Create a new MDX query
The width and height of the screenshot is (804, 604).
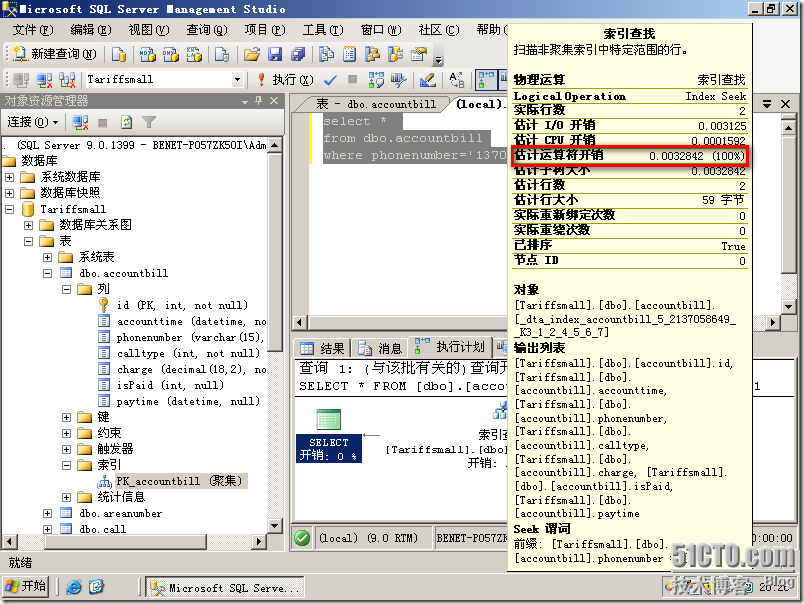click(148, 54)
